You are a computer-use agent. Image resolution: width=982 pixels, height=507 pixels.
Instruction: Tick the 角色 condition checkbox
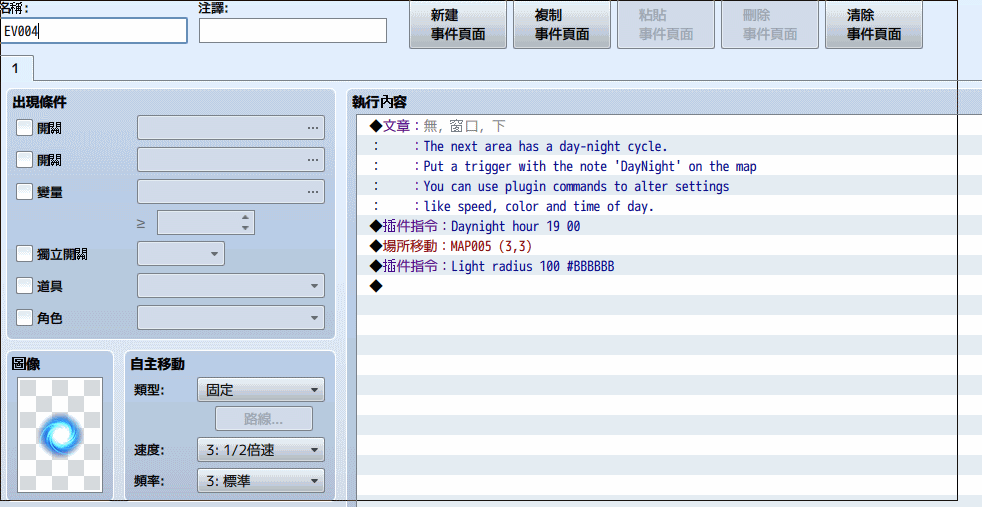click(24, 317)
